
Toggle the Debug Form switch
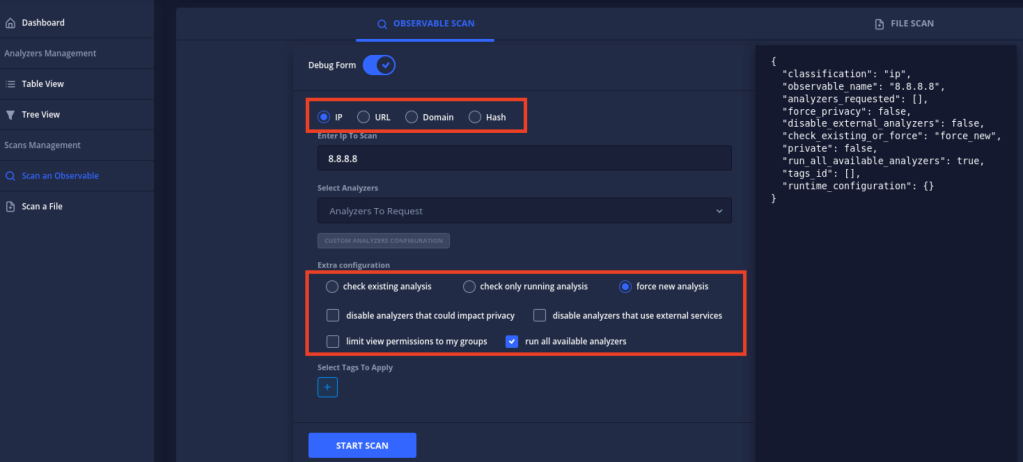pos(380,66)
